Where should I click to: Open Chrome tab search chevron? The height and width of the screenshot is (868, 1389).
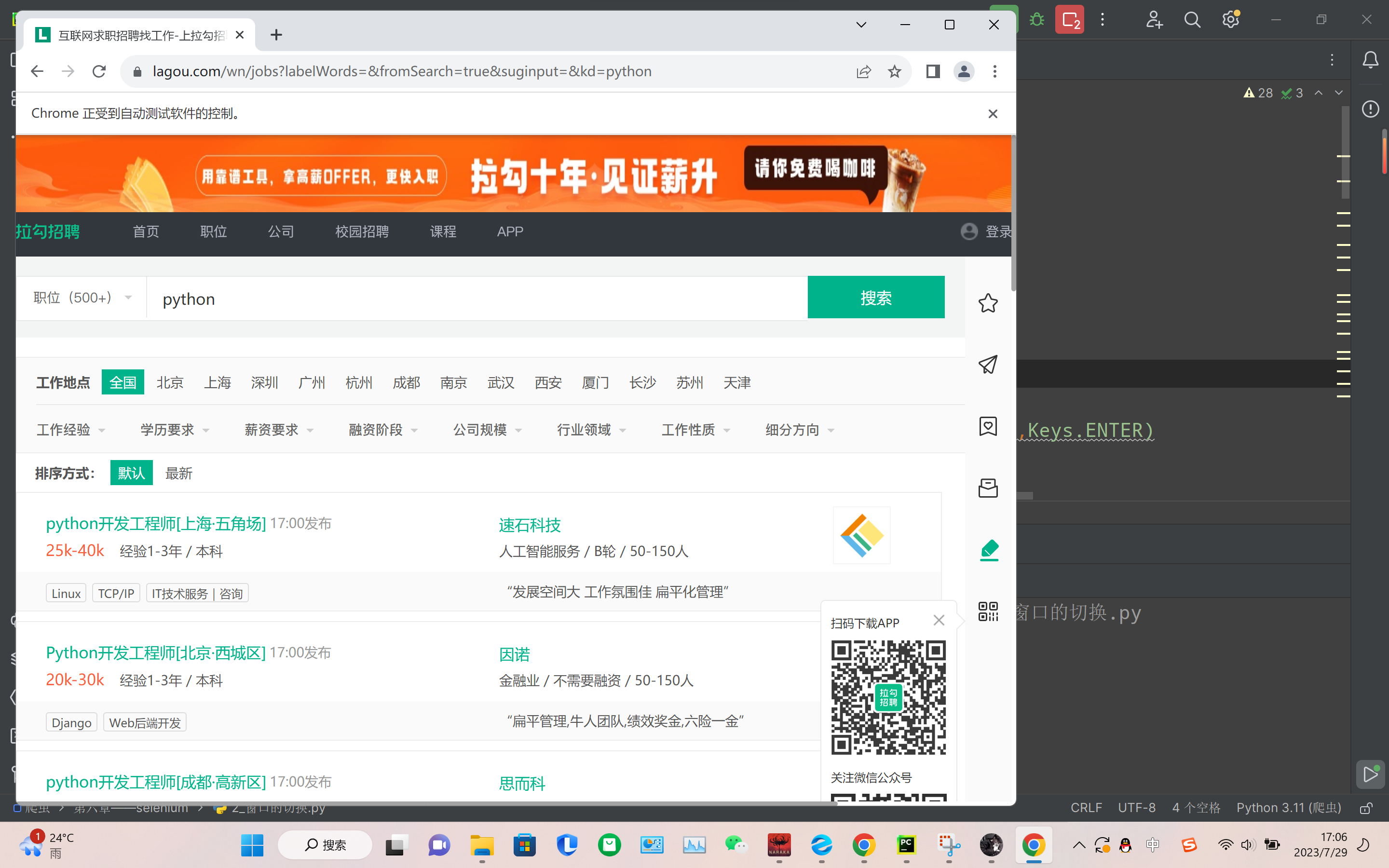point(861,25)
